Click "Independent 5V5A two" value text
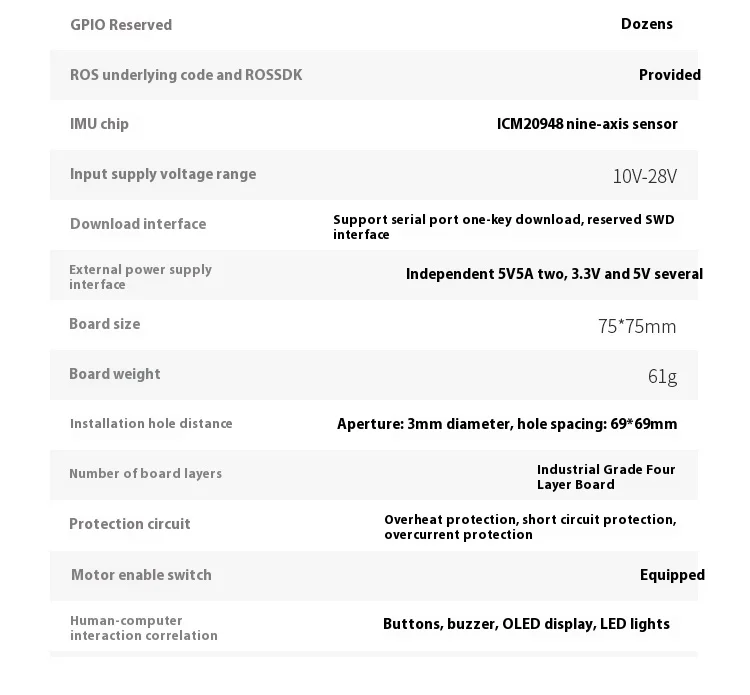 click(x=554, y=274)
